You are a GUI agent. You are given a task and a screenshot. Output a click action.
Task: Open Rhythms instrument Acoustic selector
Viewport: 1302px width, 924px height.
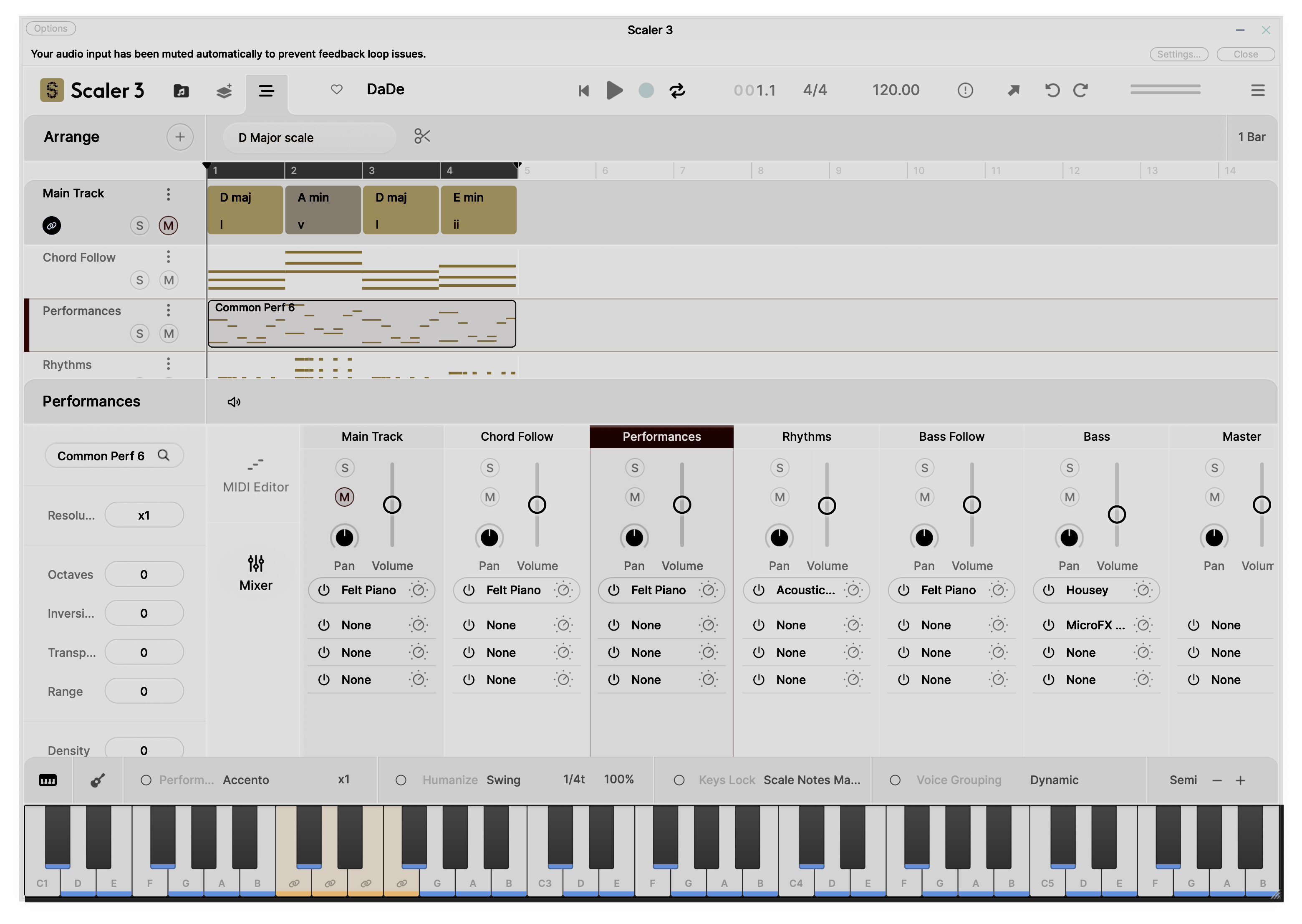(x=805, y=590)
